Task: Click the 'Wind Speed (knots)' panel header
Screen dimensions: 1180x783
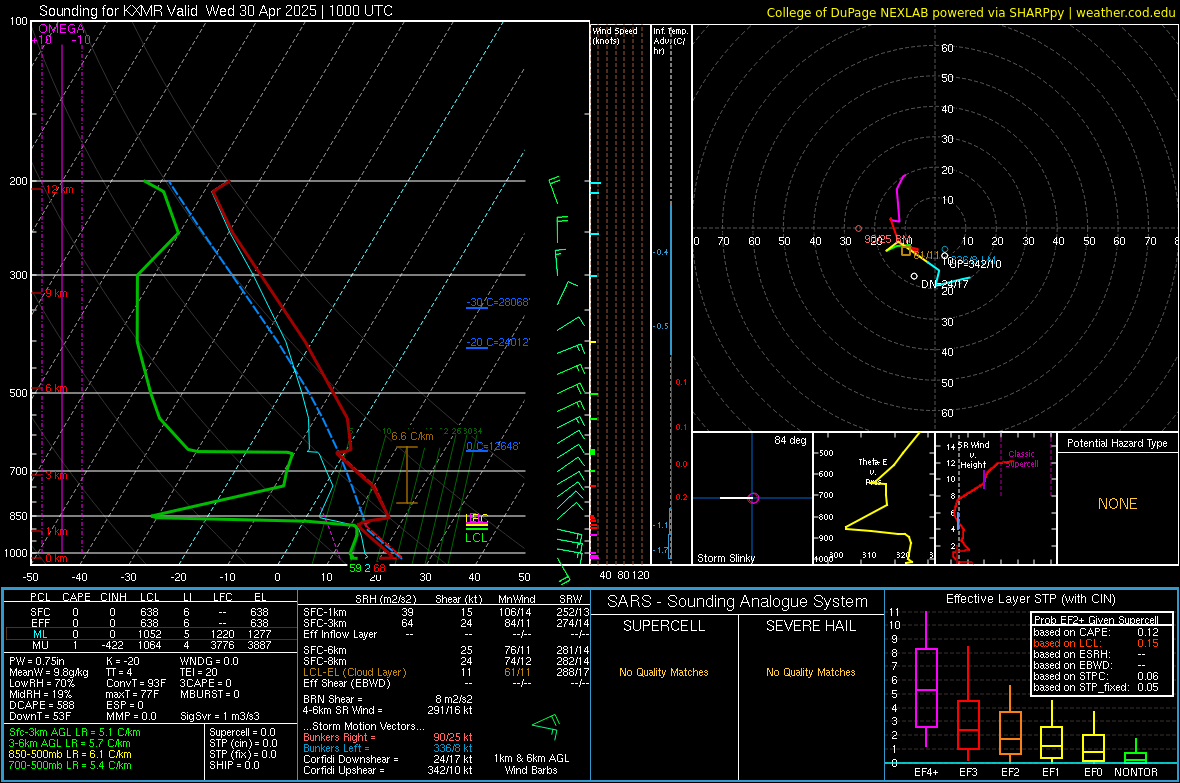Action: pos(615,36)
